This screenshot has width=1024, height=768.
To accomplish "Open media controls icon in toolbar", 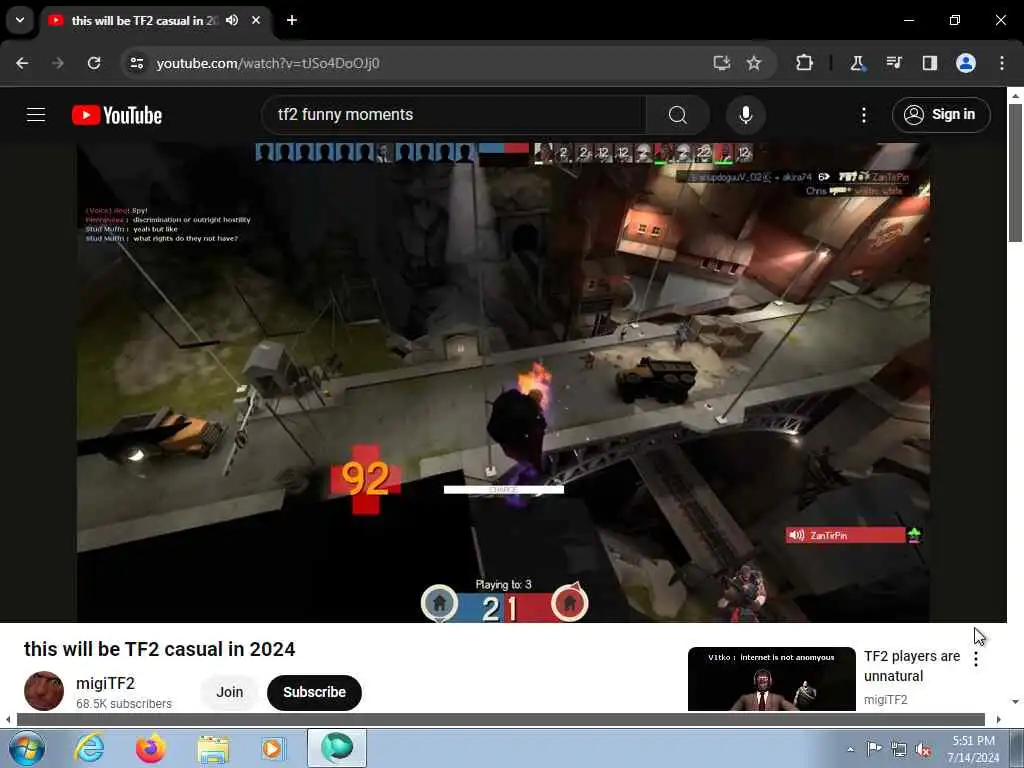I will click(x=894, y=63).
